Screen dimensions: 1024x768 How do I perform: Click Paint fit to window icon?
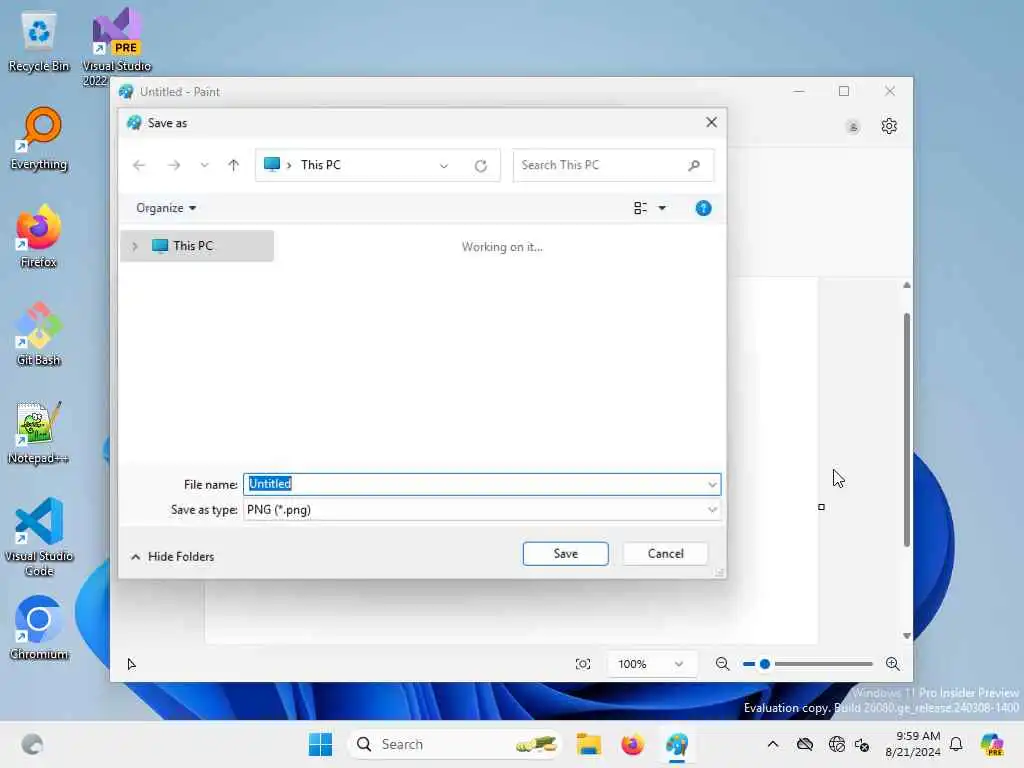583,664
